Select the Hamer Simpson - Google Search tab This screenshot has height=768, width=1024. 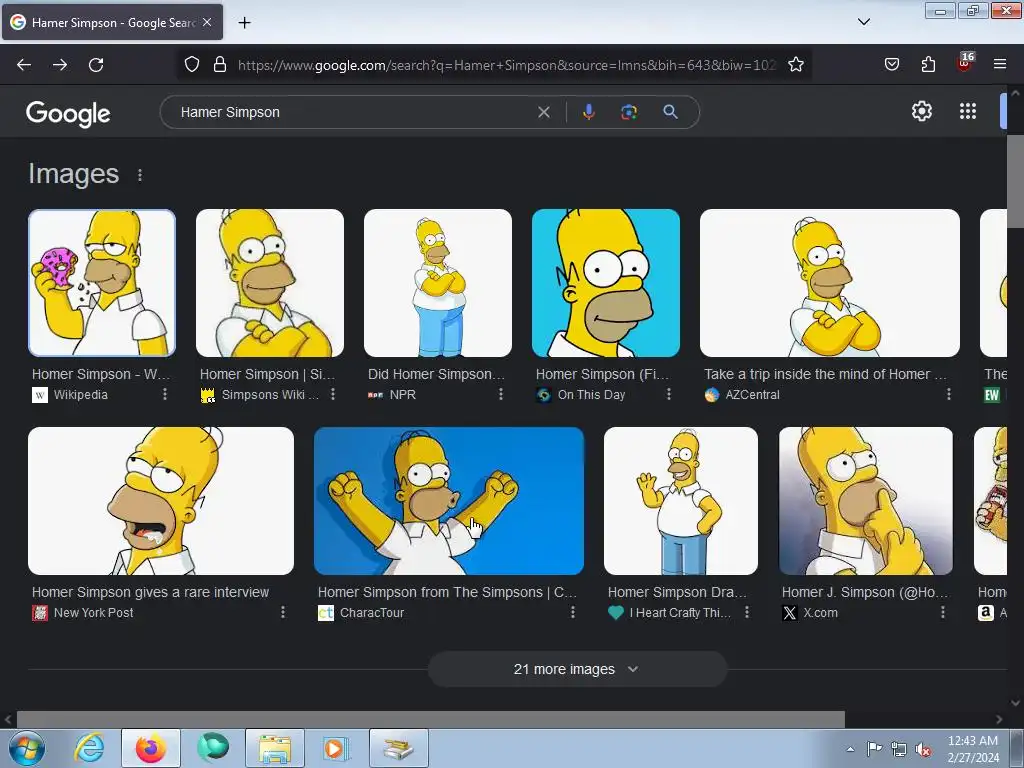[x=112, y=22]
